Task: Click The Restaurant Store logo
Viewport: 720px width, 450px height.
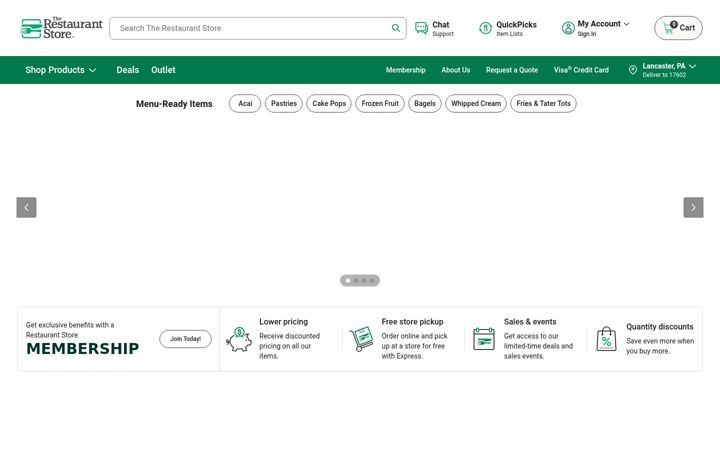Action: tap(62, 28)
